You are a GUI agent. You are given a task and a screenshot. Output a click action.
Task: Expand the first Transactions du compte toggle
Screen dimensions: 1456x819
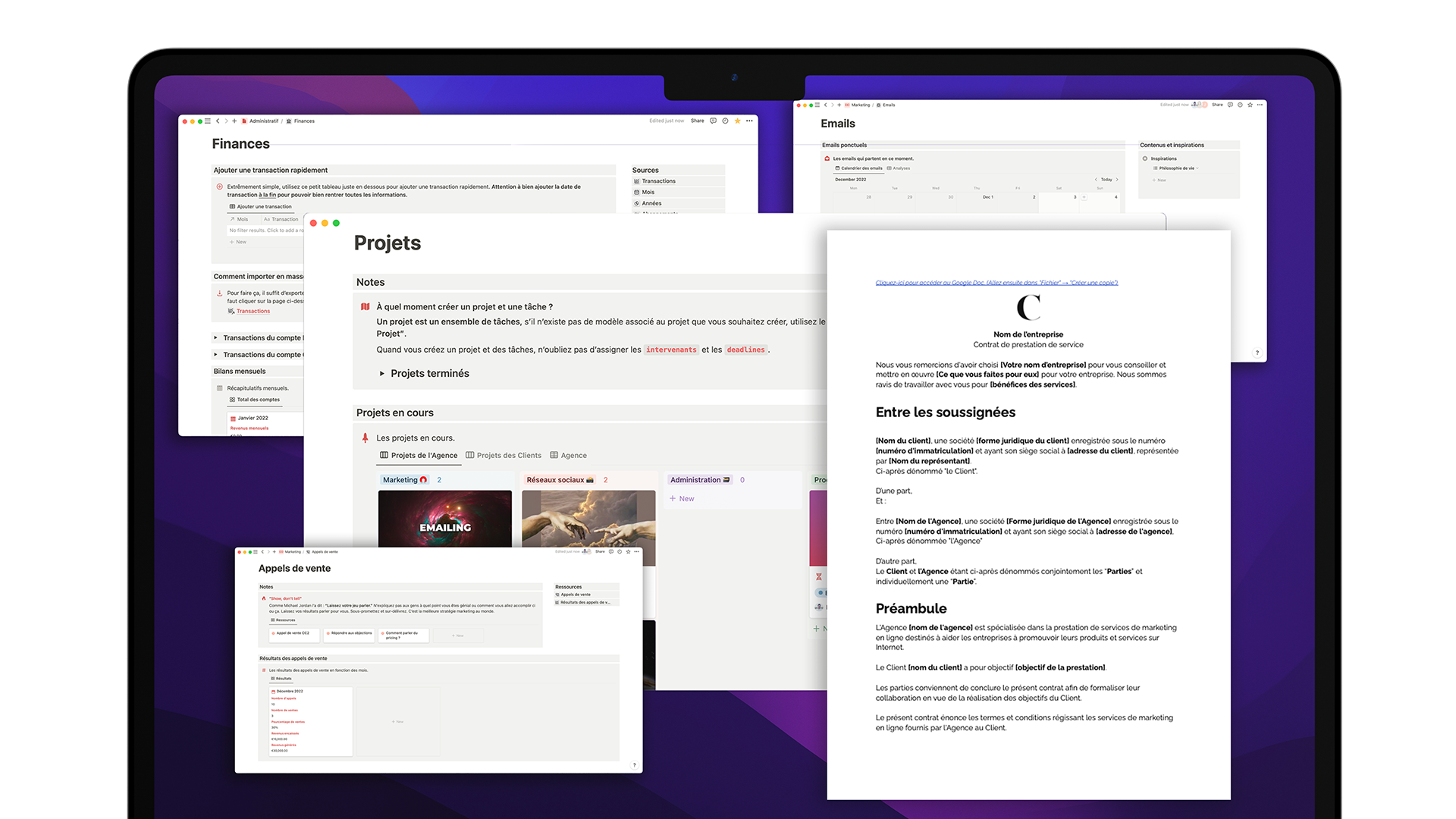[x=215, y=337]
